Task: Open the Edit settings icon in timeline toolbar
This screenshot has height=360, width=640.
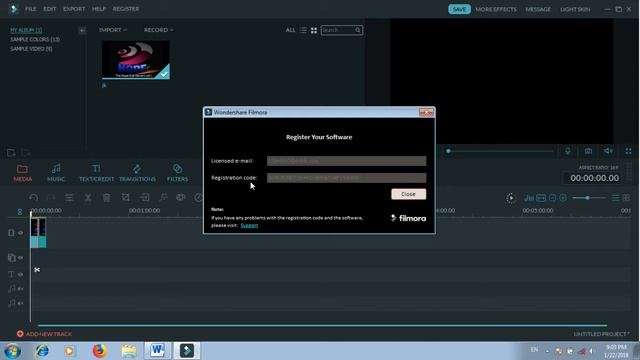Action: [69, 198]
